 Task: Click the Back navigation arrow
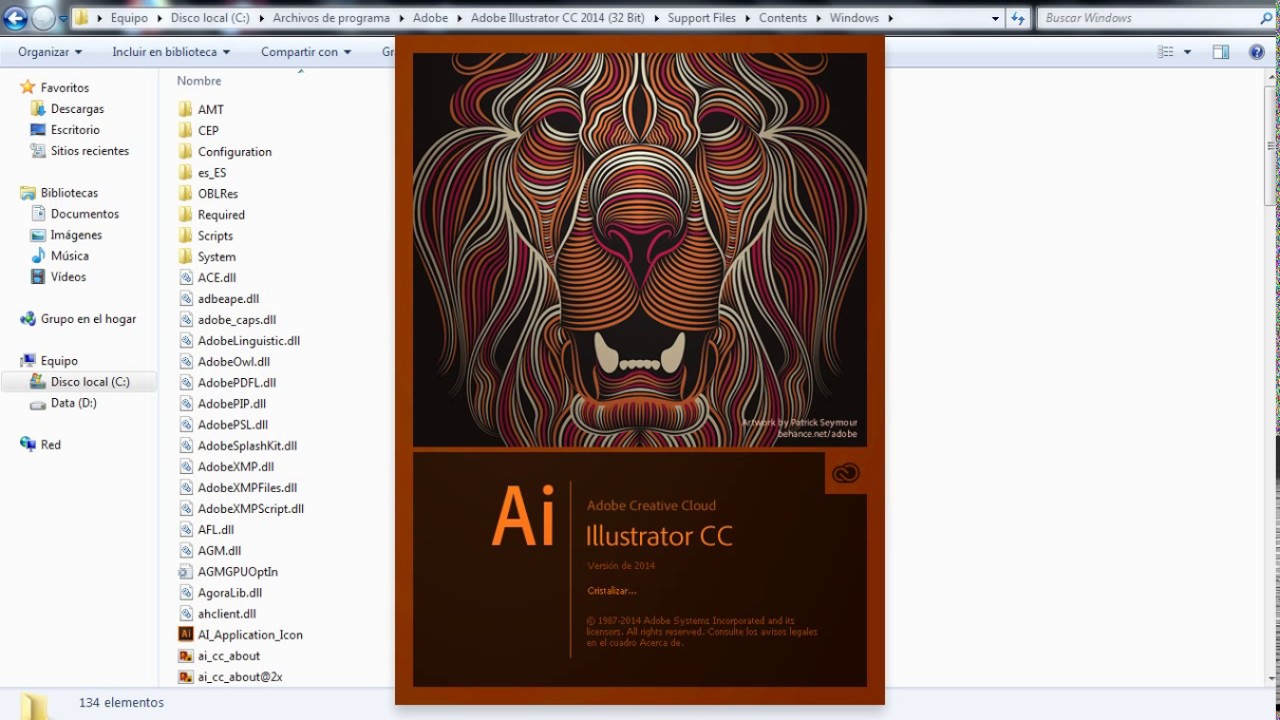pyautogui.click(x=15, y=18)
